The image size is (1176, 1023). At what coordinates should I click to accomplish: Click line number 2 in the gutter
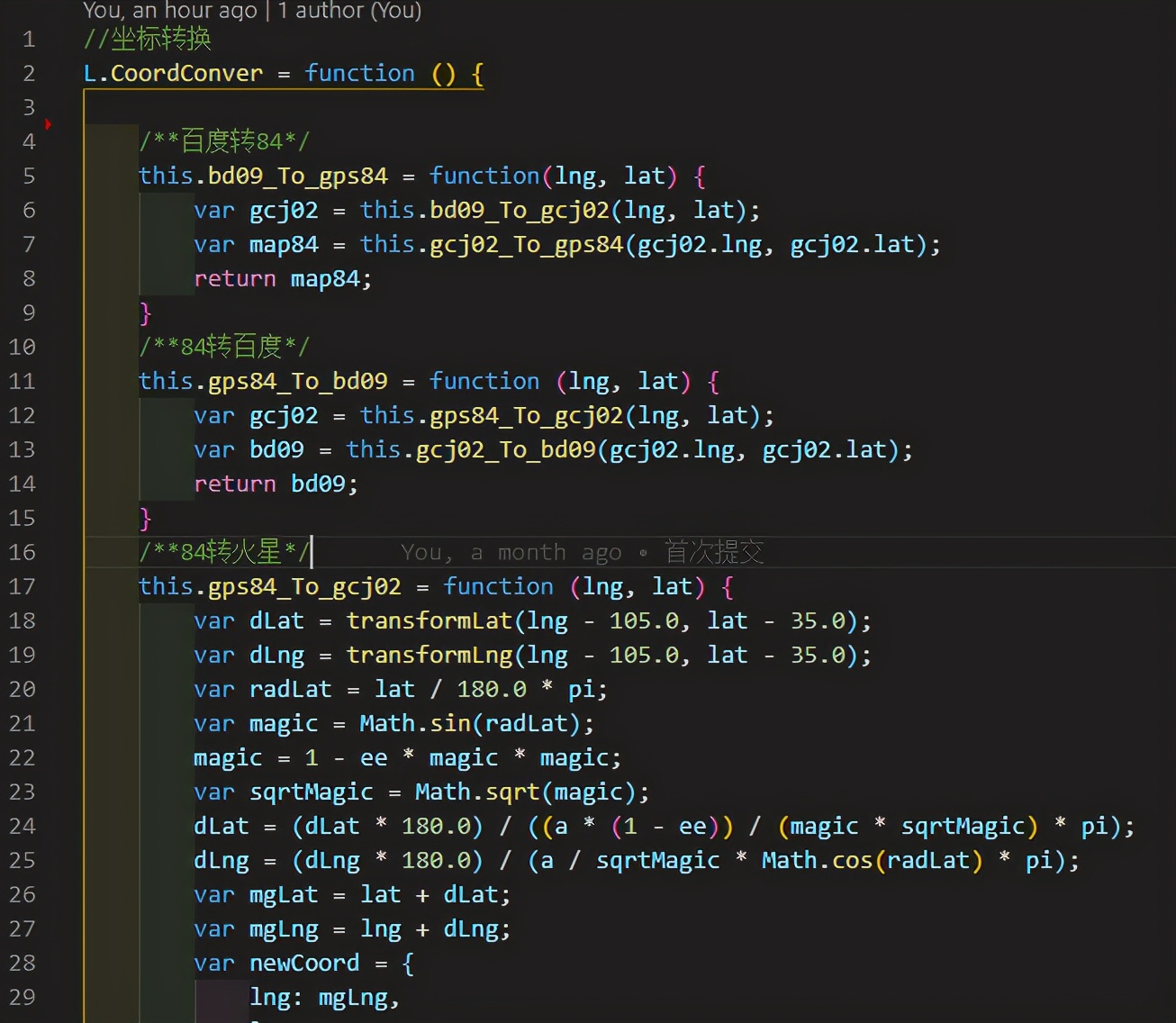29,73
